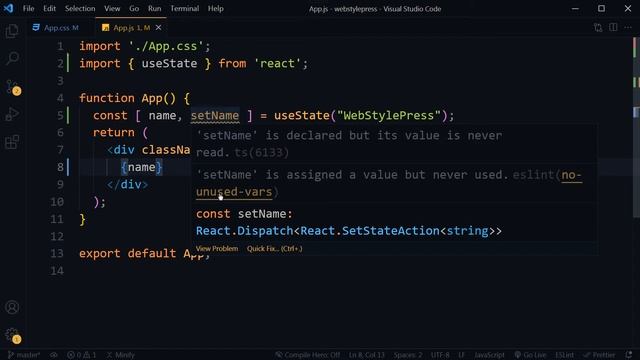The width and height of the screenshot is (640, 360).
Task: Open Problems via errors and warnings count
Action: pos(82,355)
